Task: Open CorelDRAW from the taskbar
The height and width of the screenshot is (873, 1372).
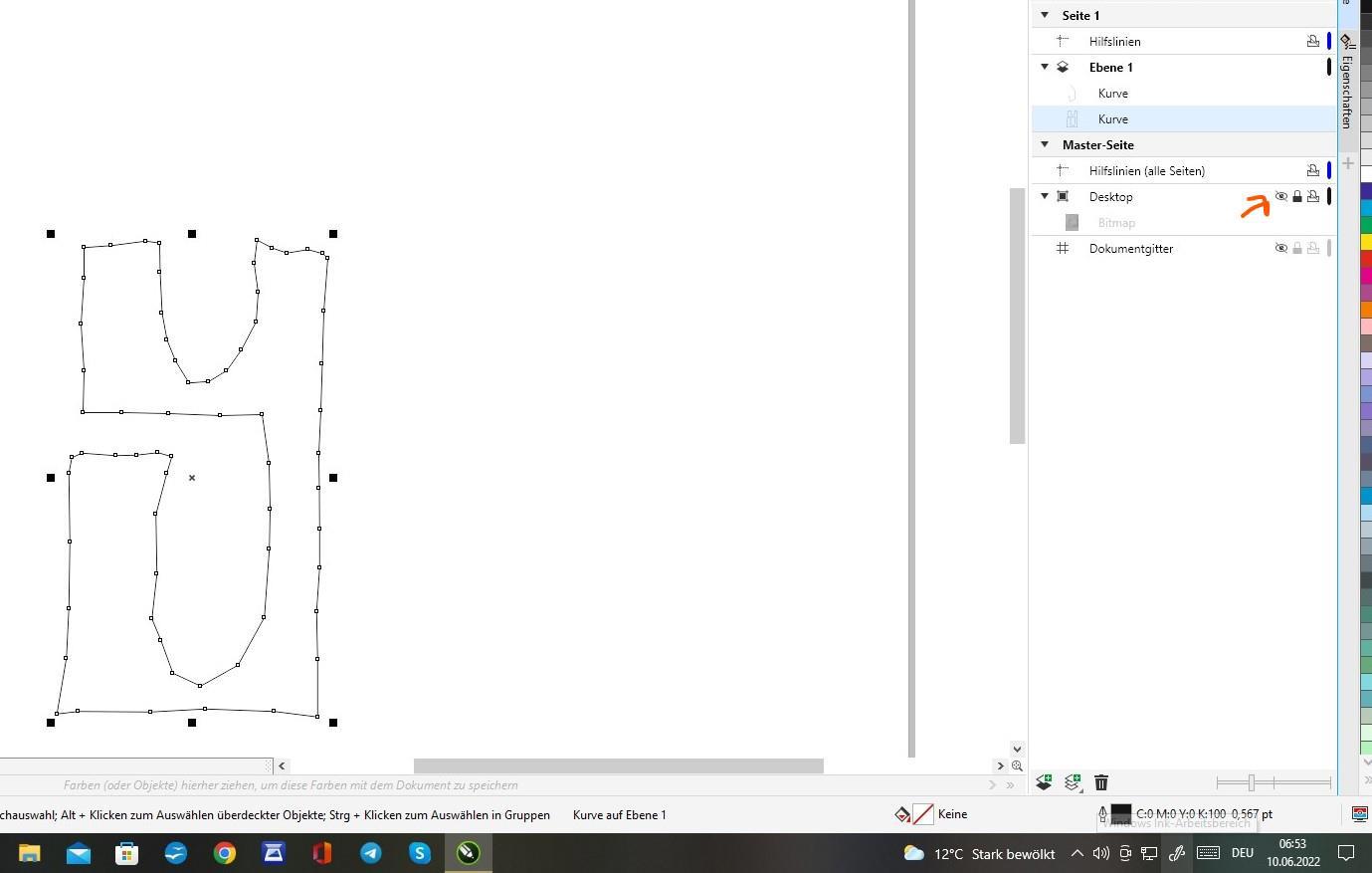Action: [469, 853]
